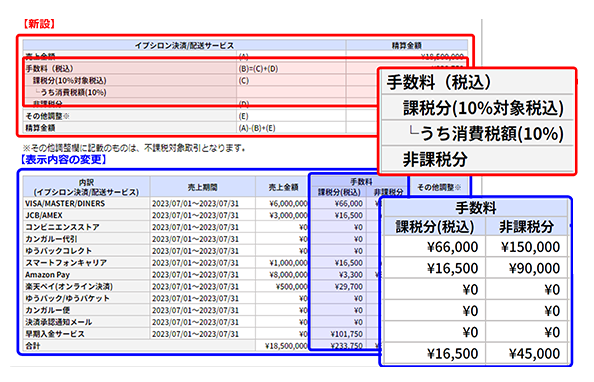This screenshot has width=594, height=382.
Task: Select the VISA/MASTER/DINERS row label
Action: coord(65,204)
